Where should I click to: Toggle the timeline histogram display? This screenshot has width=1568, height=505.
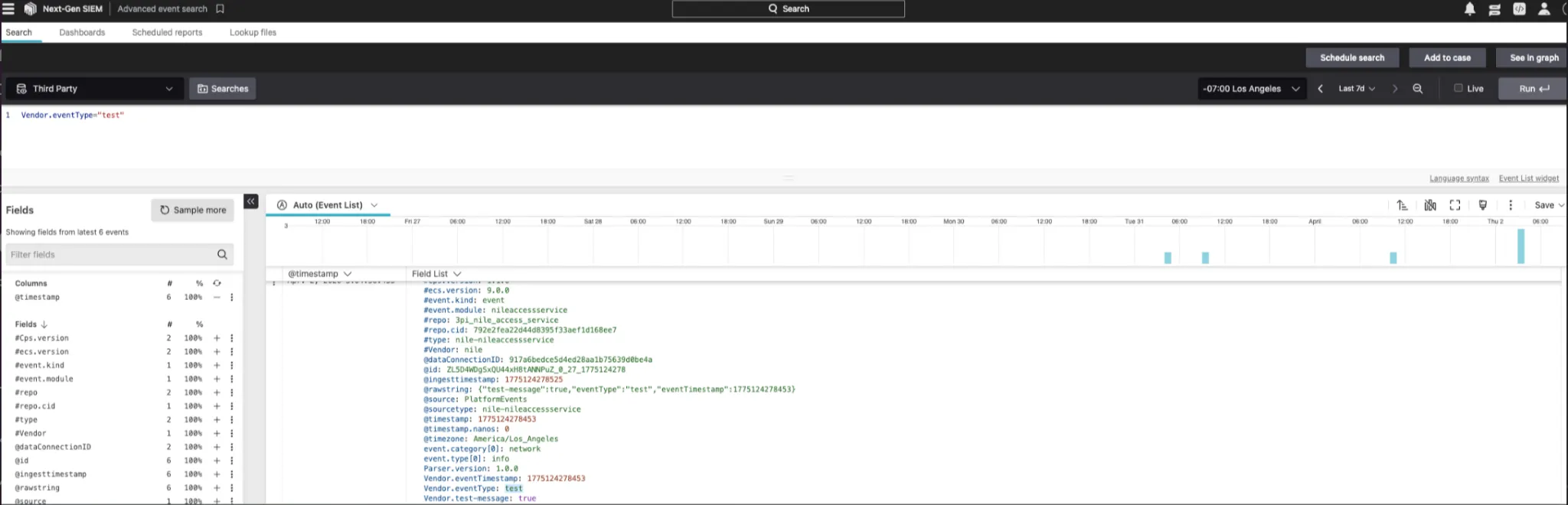(x=1429, y=205)
